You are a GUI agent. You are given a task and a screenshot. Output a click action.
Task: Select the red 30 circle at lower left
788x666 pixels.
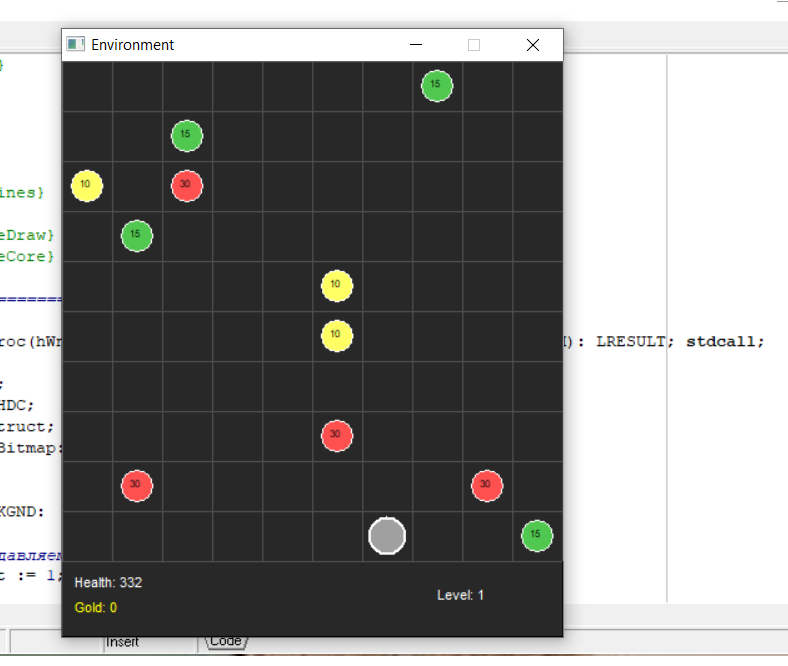pos(137,486)
